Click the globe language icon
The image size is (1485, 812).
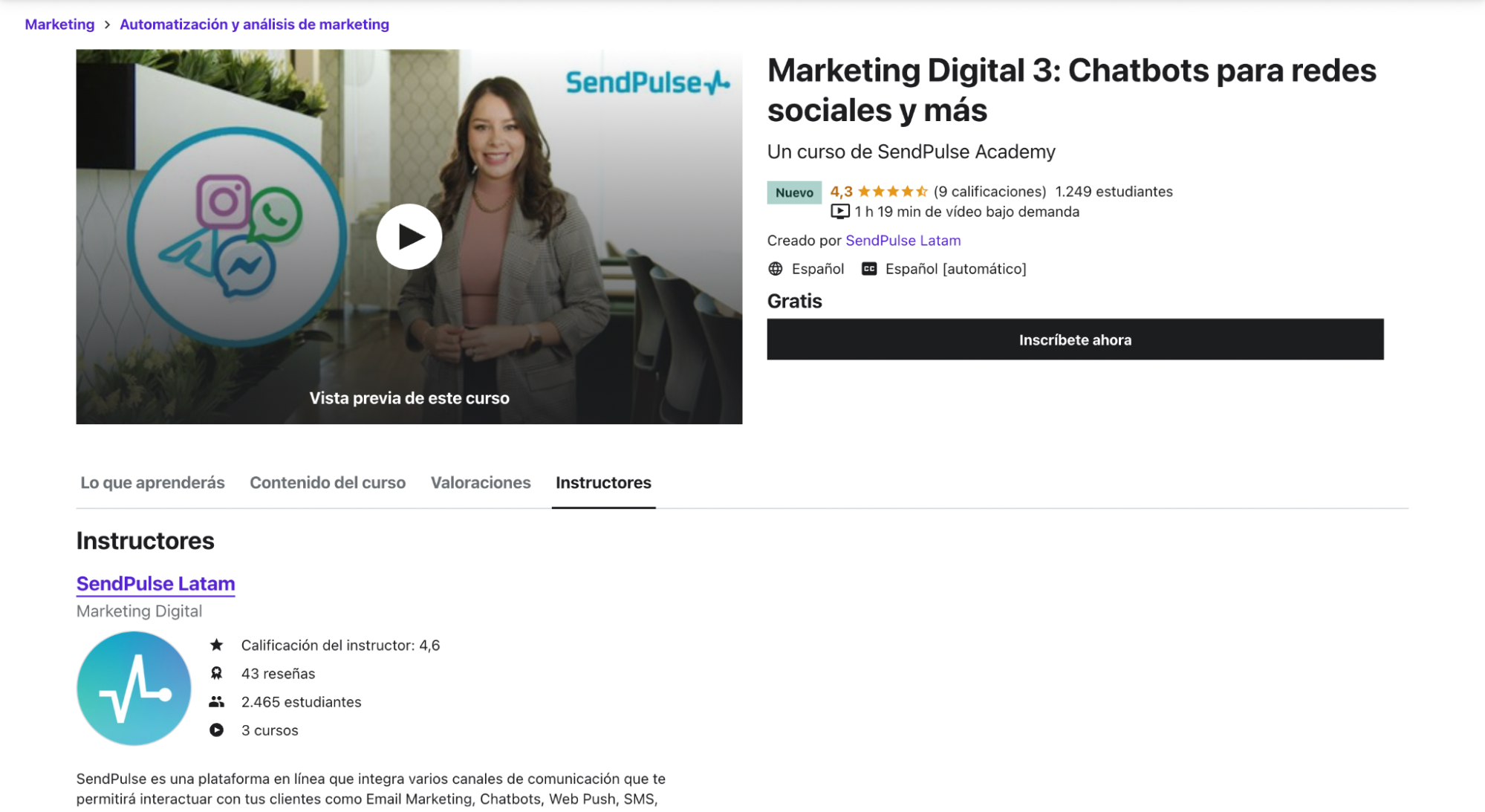click(x=775, y=269)
